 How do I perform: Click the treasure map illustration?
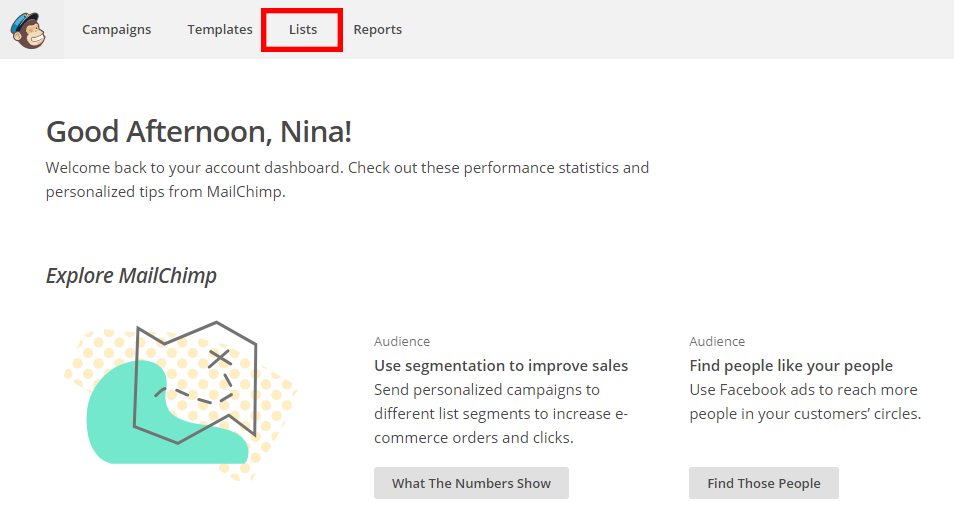181,400
